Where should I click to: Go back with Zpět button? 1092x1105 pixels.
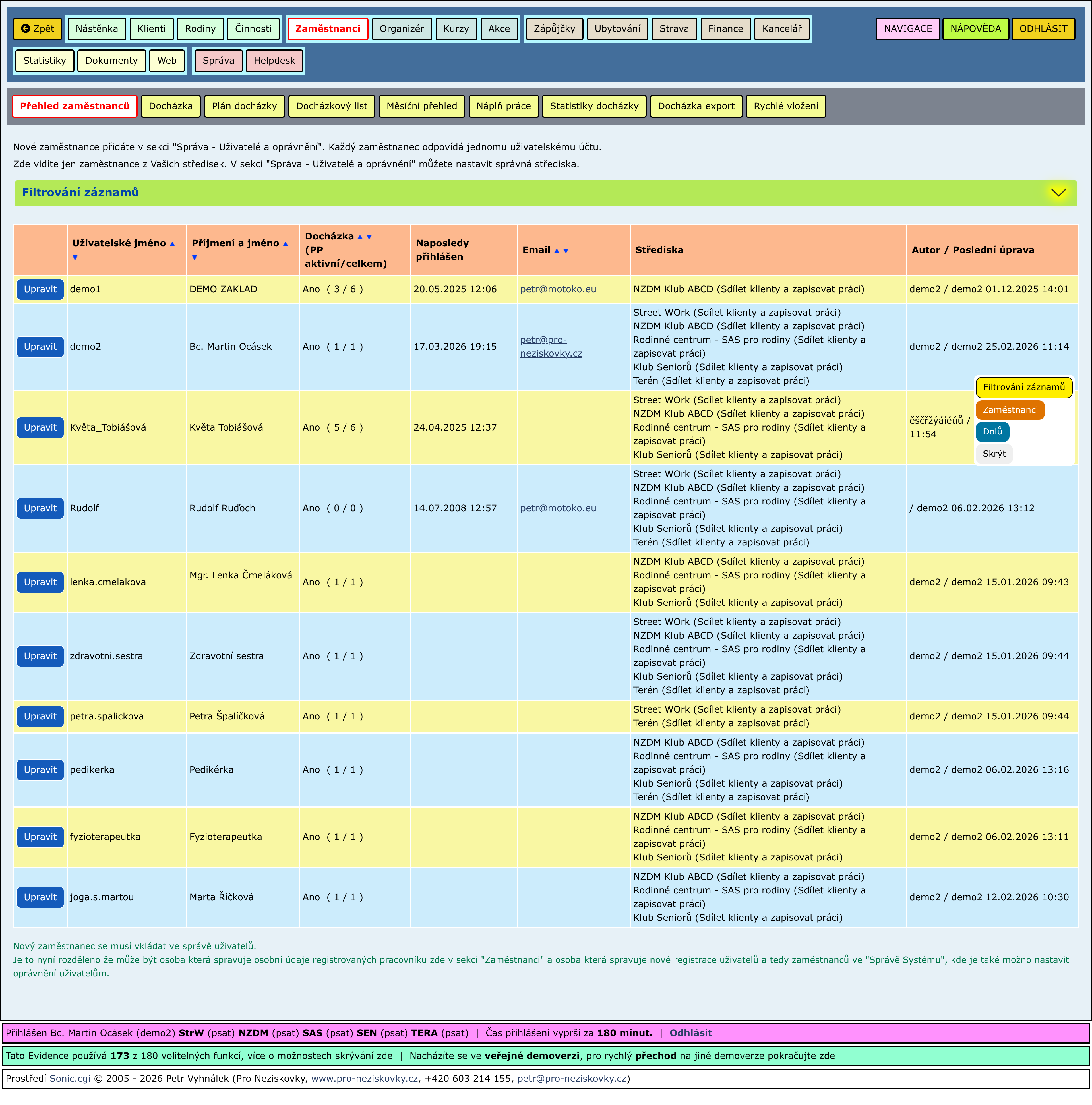pos(38,29)
